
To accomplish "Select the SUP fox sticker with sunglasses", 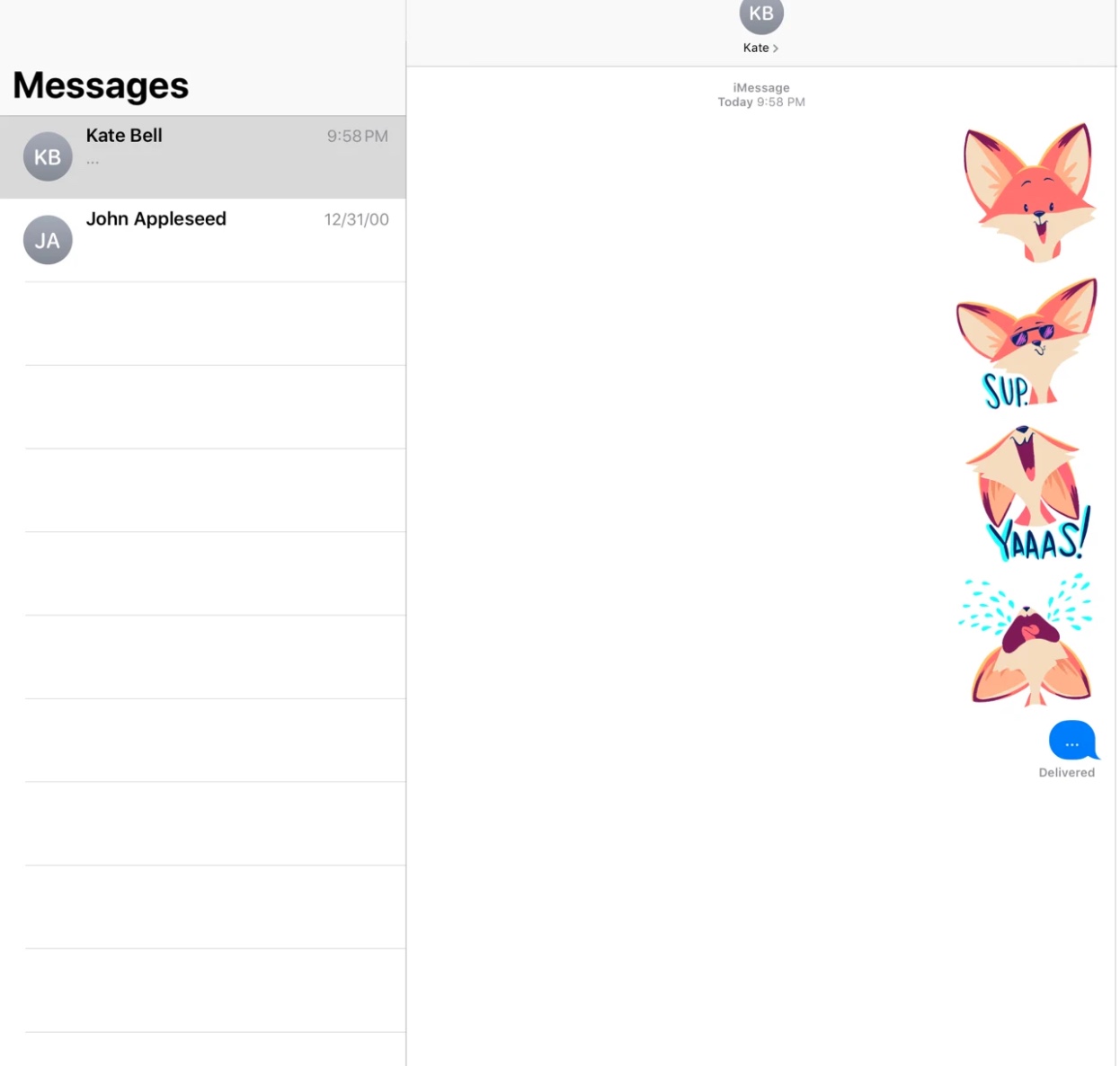I will [1027, 343].
